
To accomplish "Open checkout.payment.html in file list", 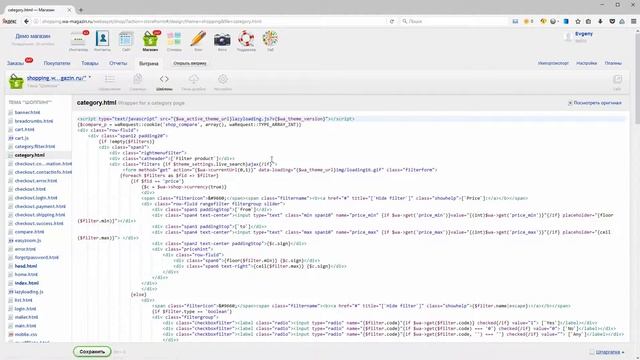I will tap(40, 206).
